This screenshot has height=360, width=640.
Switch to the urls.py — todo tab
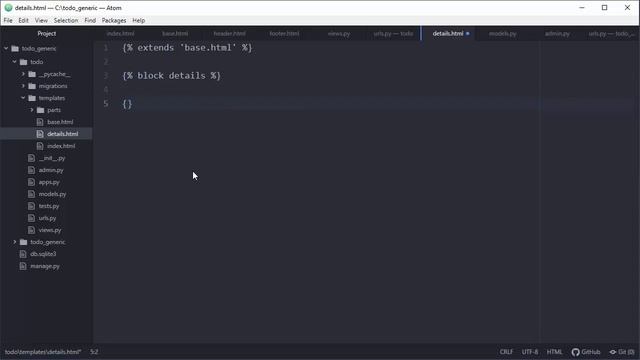pyautogui.click(x=393, y=33)
